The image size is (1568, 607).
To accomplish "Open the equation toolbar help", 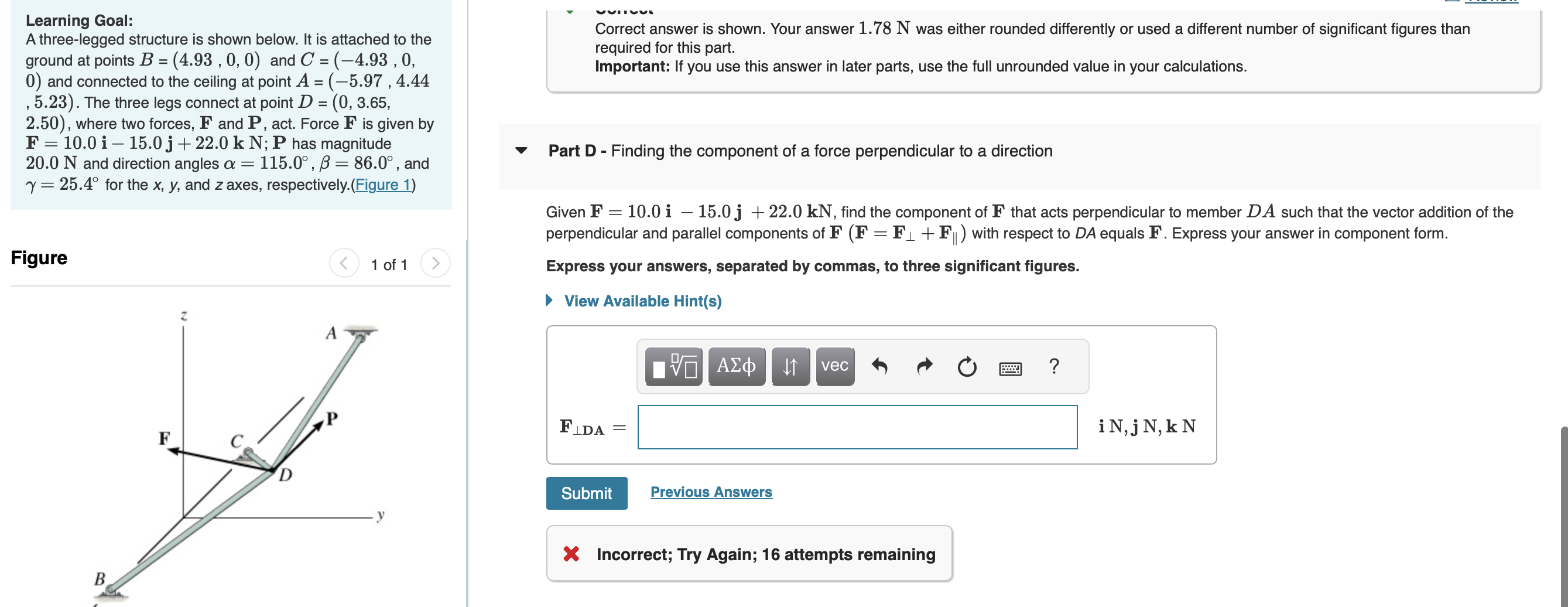I will (1054, 366).
